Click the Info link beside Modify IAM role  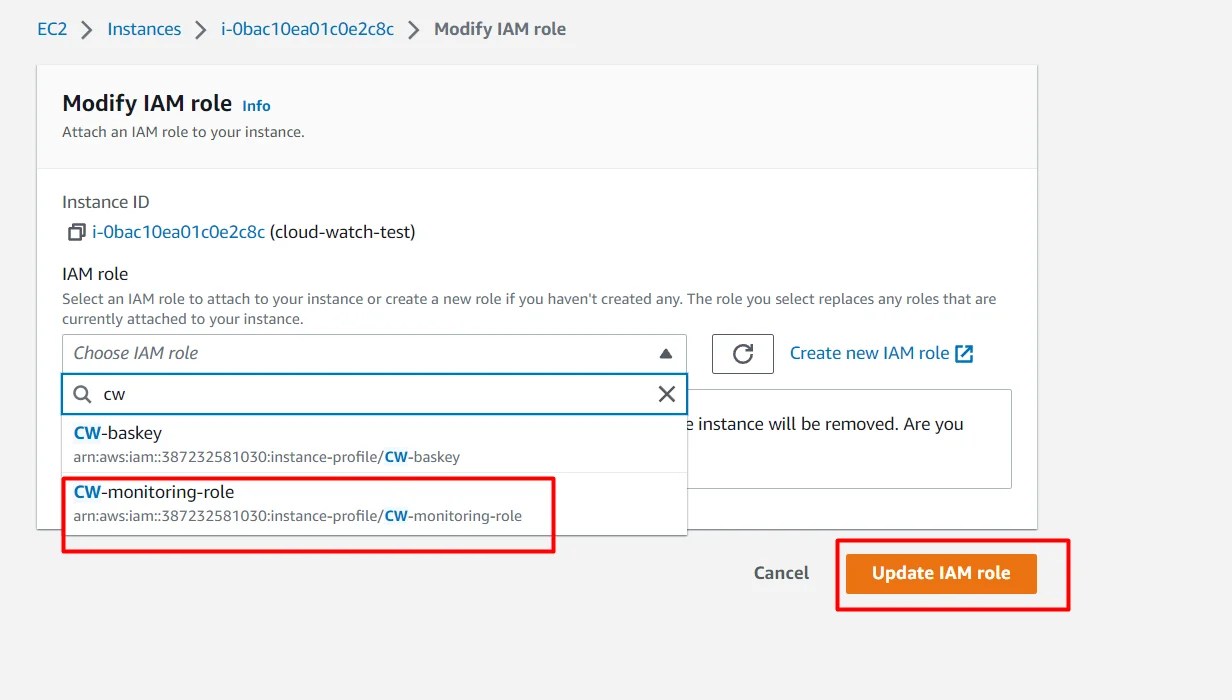pos(256,105)
